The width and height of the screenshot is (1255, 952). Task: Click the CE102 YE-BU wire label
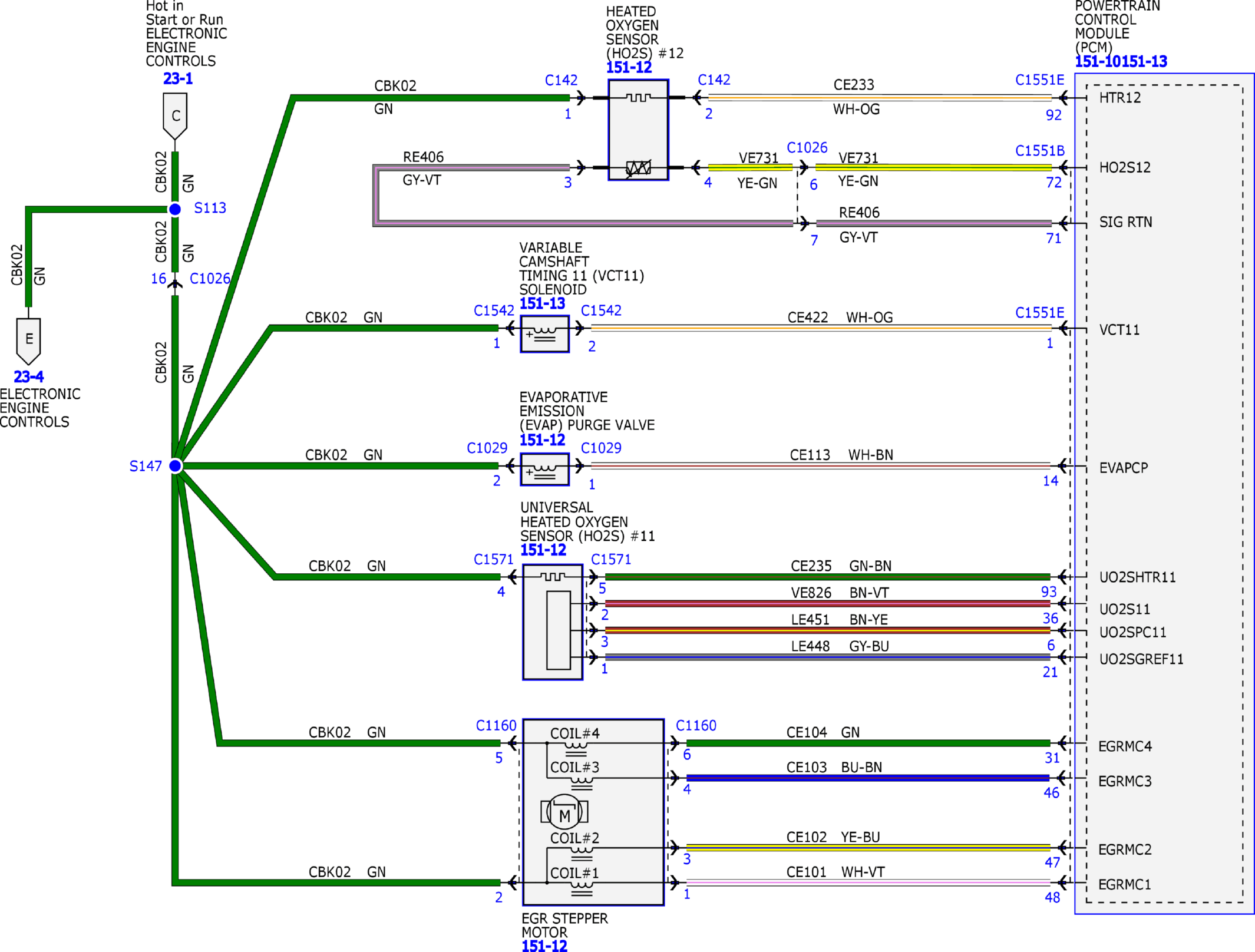pyautogui.click(x=833, y=837)
